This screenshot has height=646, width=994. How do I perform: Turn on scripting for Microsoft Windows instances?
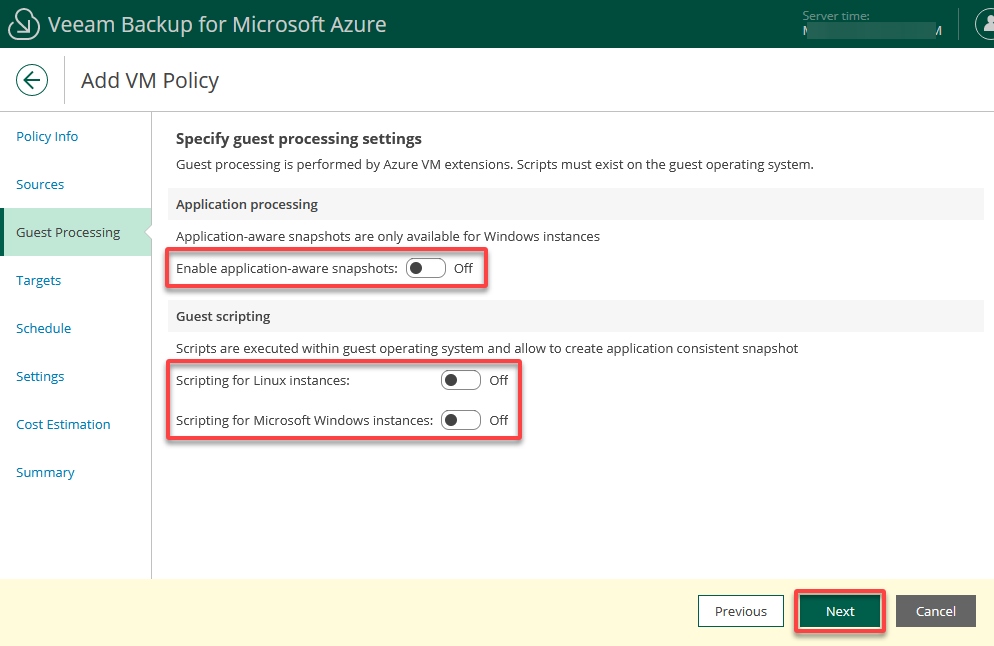tap(461, 420)
